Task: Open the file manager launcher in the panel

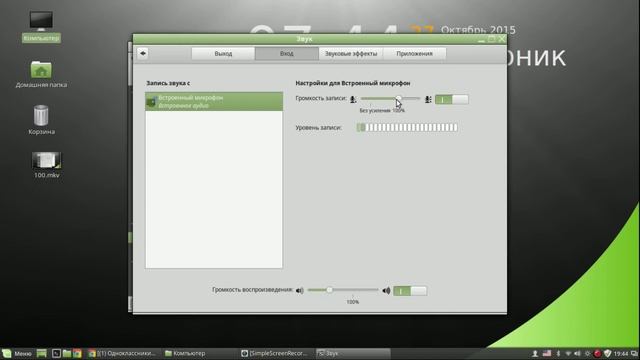Action: (x=67, y=353)
